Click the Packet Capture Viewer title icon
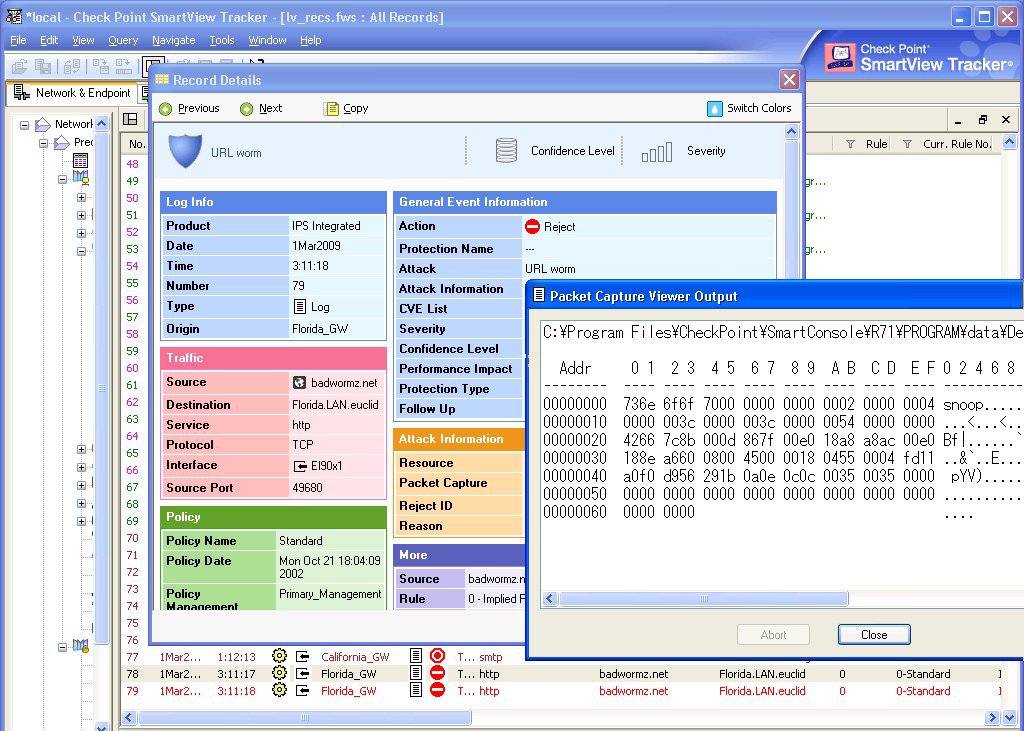The image size is (1024, 731). click(539, 295)
